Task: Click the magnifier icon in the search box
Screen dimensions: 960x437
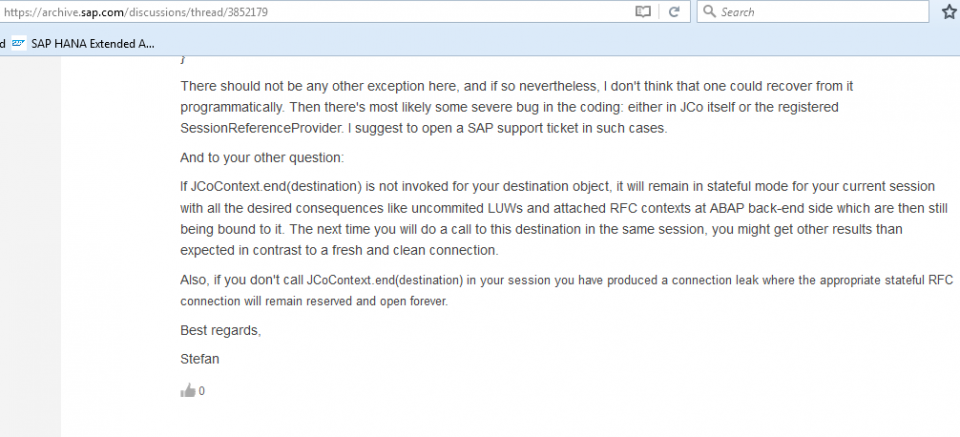Action: 708,12
